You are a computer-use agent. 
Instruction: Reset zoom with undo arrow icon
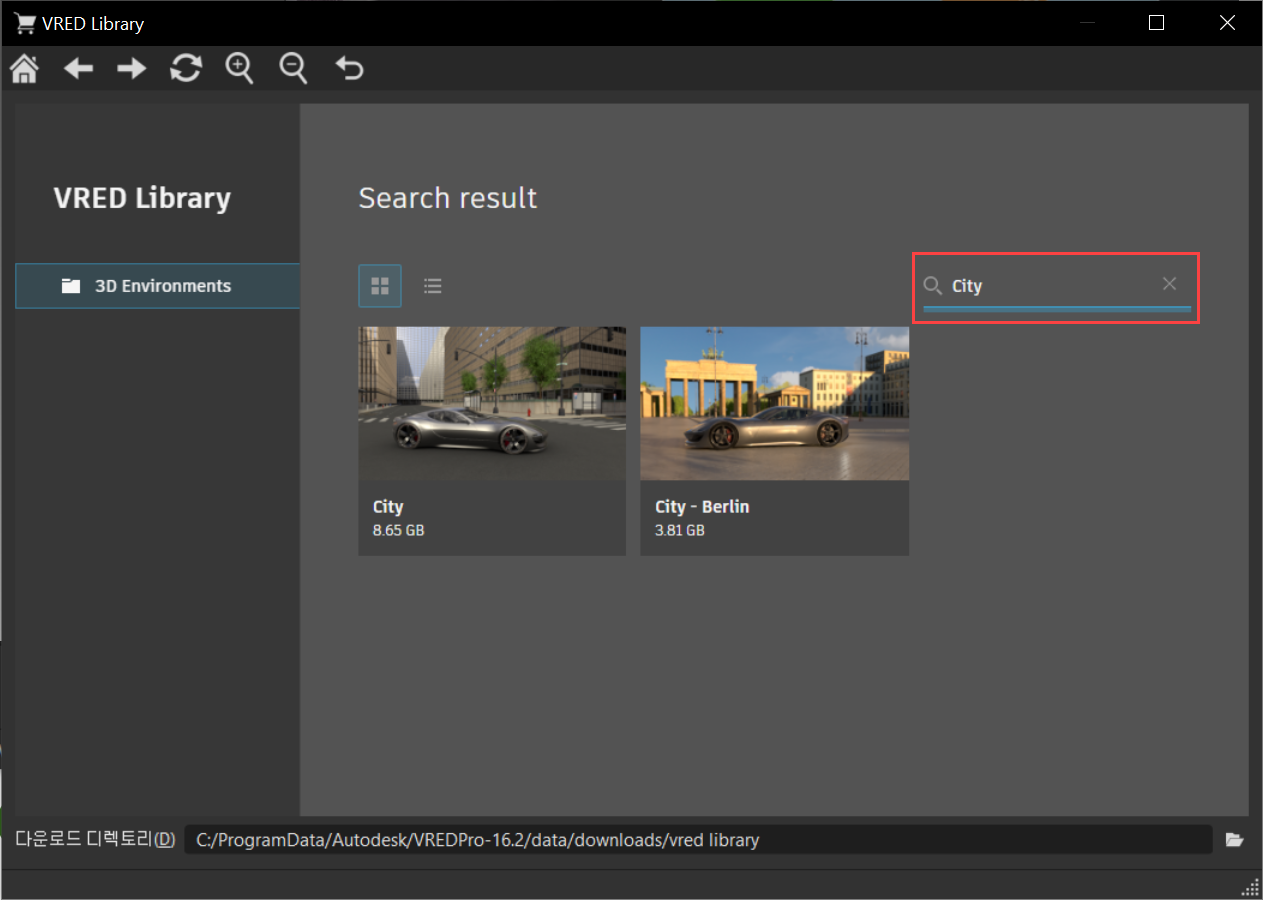click(x=349, y=69)
